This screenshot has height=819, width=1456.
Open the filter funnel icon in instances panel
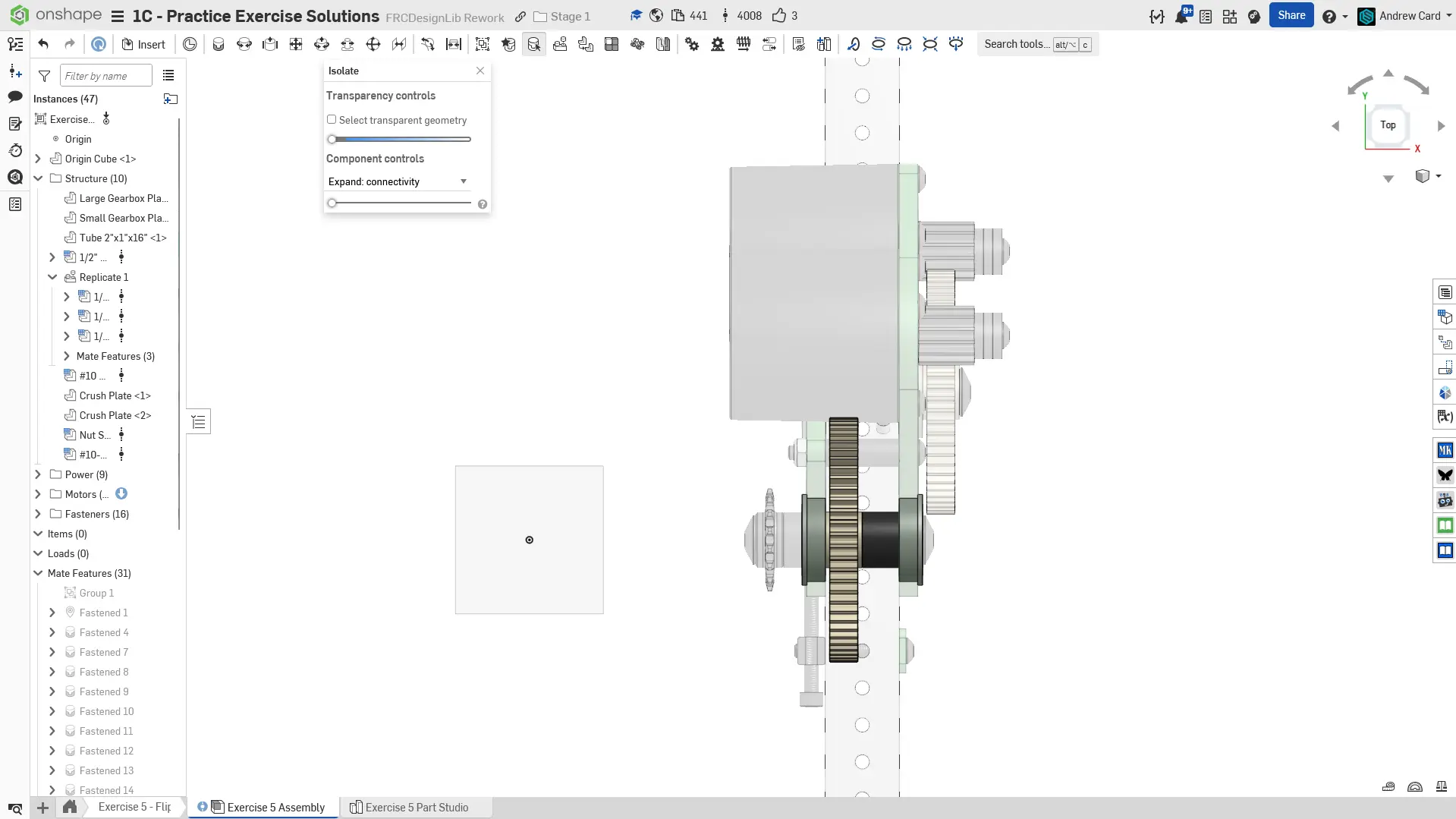point(45,76)
